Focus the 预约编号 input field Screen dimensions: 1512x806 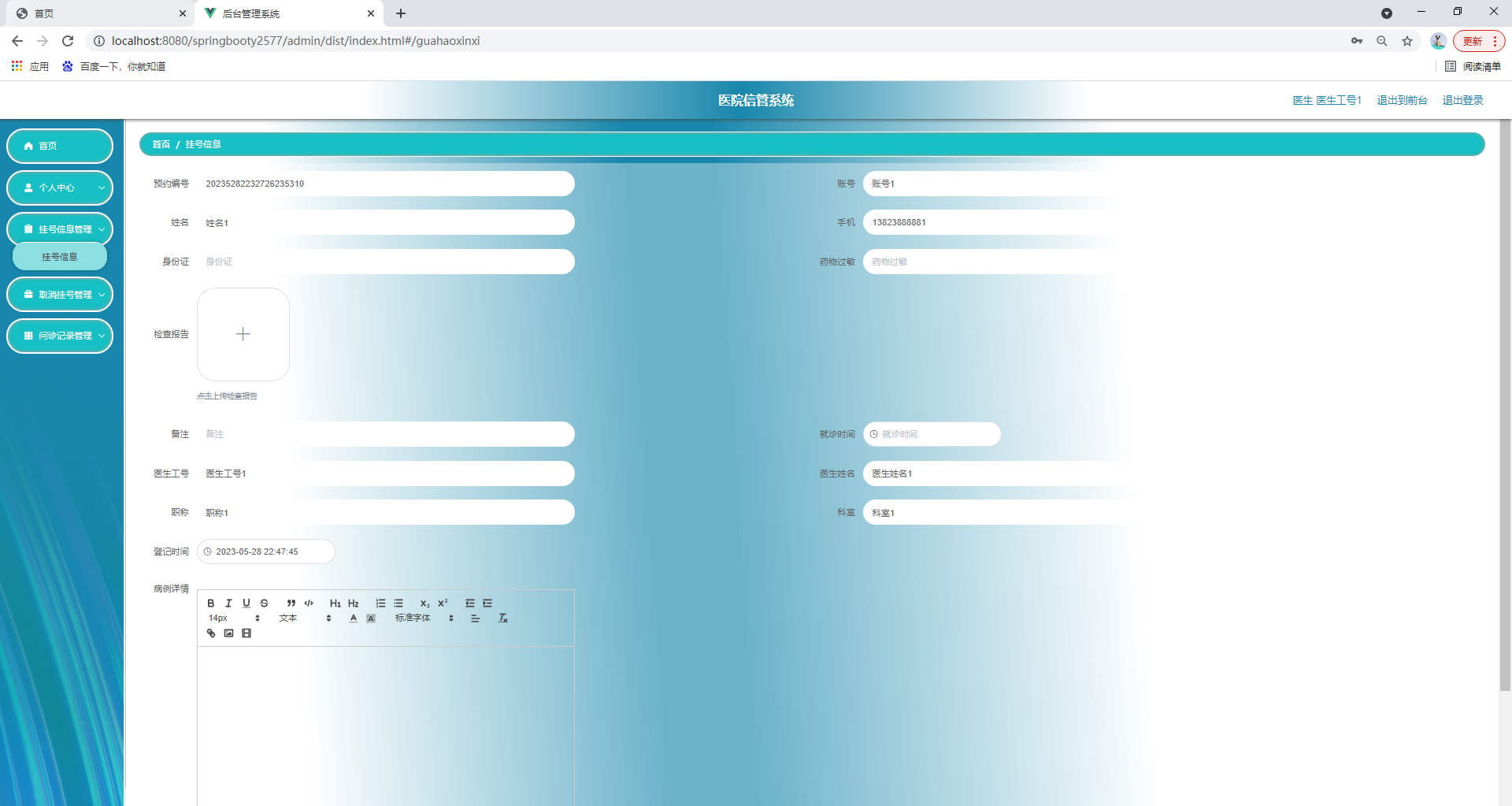386,184
